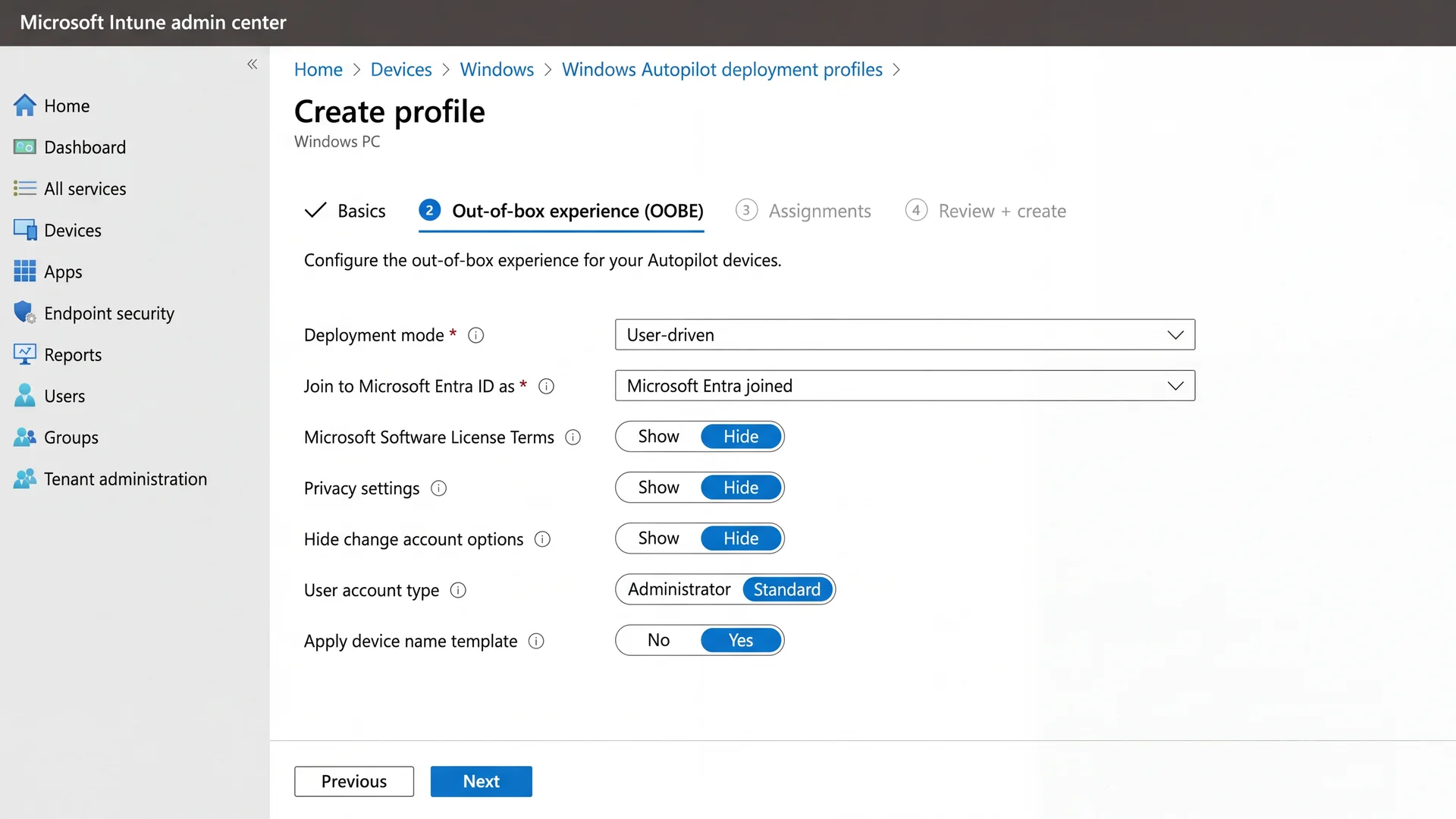Image resolution: width=1456 pixels, height=819 pixels.
Task: Click the Endpoint security shield icon
Action: (24, 312)
